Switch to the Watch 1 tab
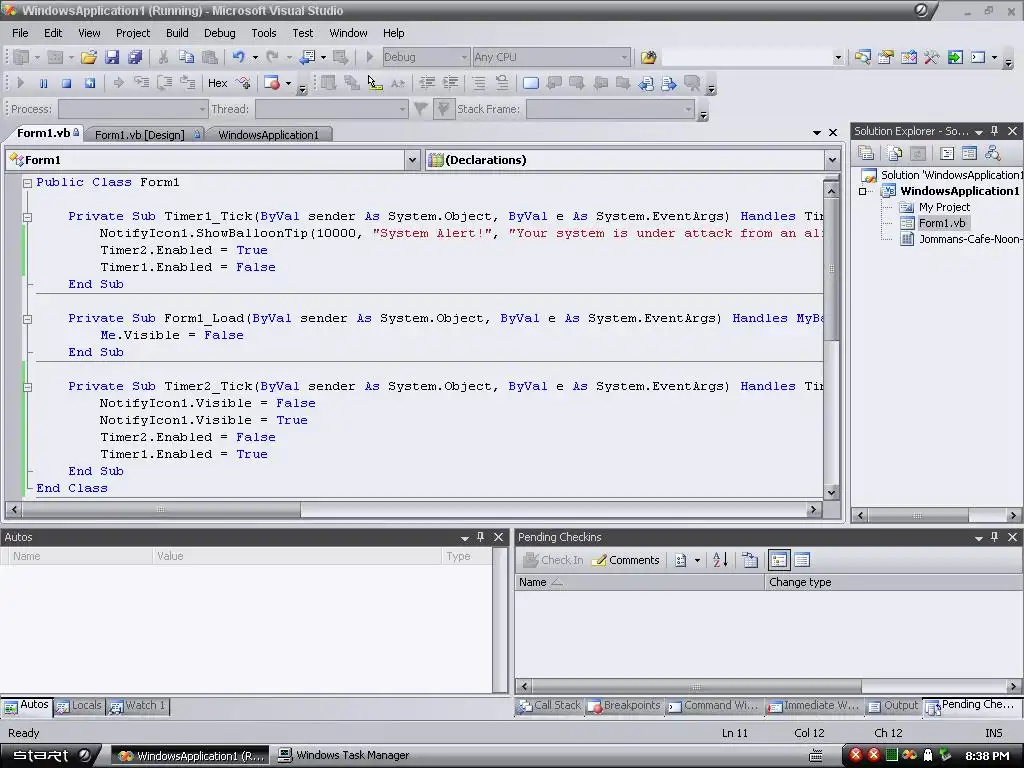Image resolution: width=1024 pixels, height=768 pixels. (x=137, y=706)
